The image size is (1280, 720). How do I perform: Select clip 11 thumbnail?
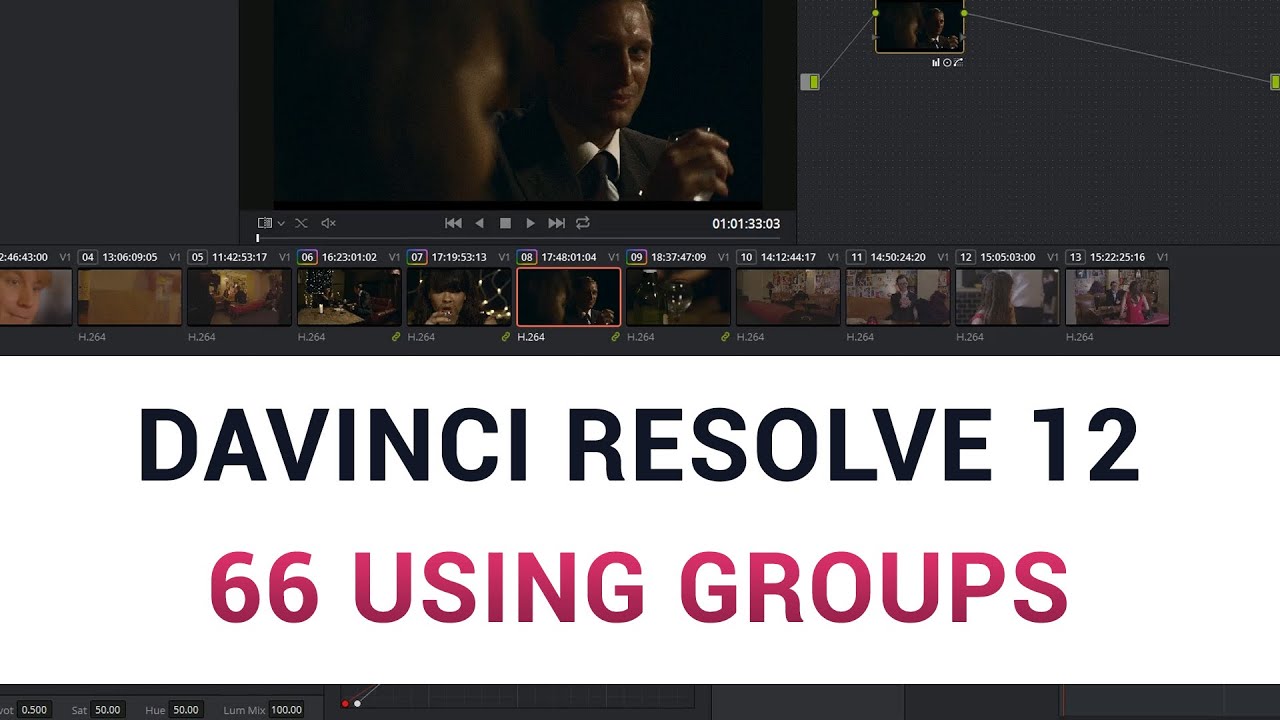(898, 297)
